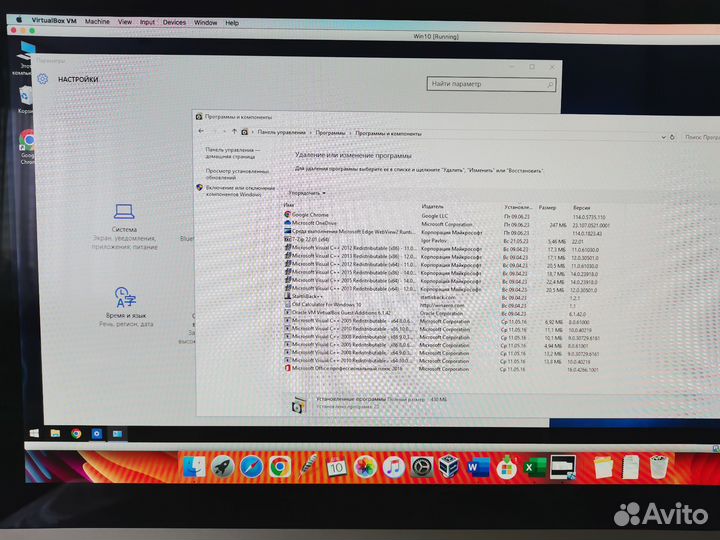Open the Window menu
Screen dimensions: 720x540
point(205,22)
